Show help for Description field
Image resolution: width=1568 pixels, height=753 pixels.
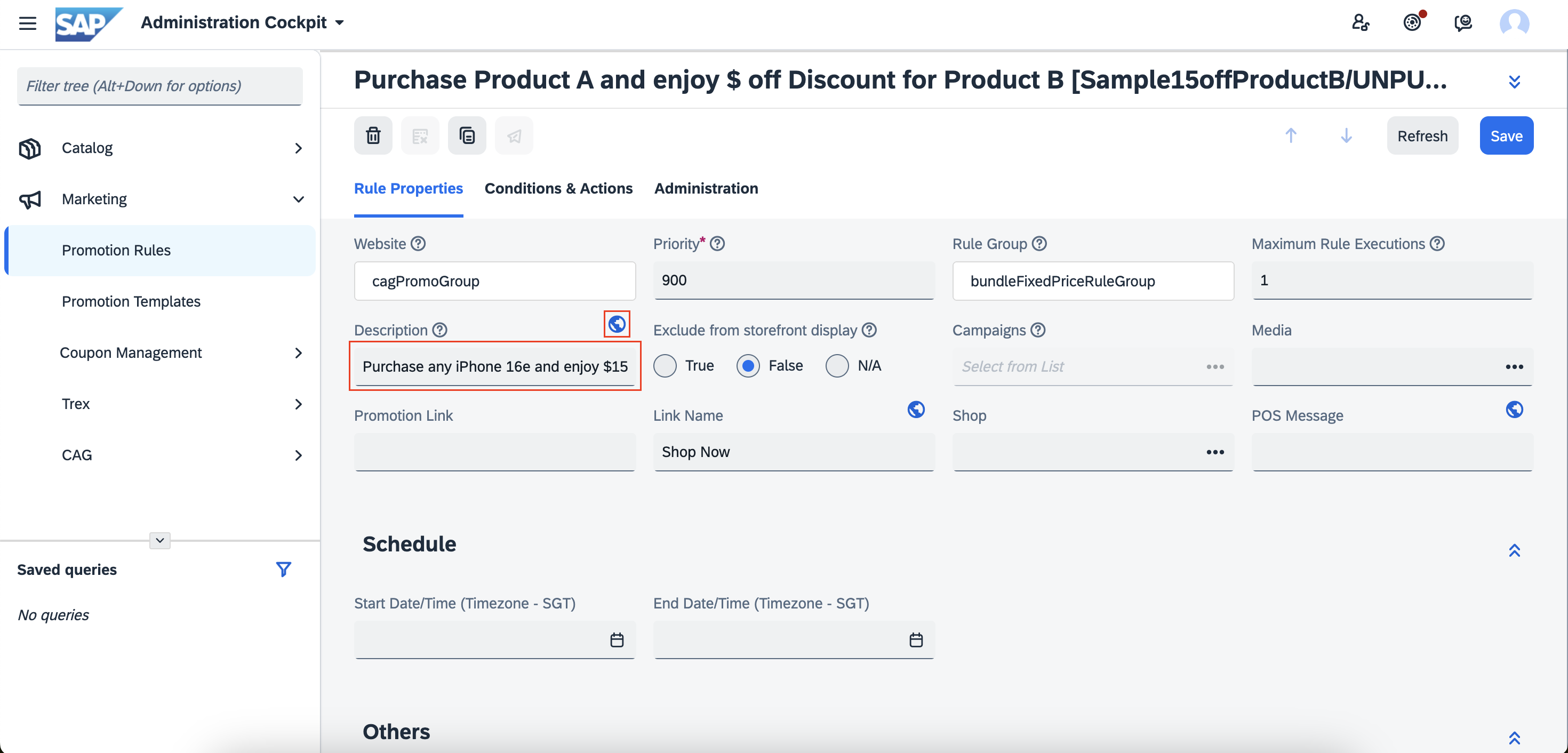pyautogui.click(x=440, y=330)
